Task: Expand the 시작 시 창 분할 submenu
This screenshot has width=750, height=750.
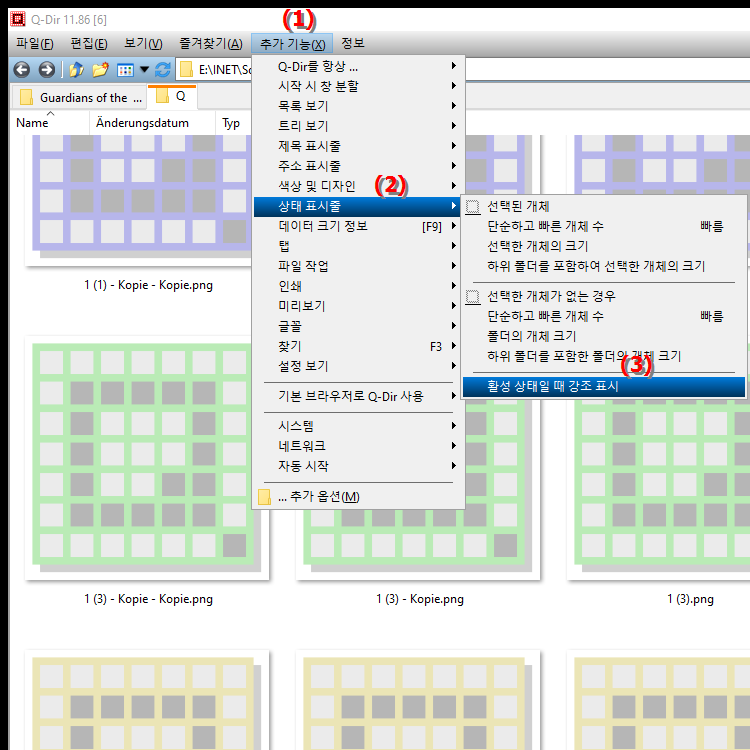Action: pos(358,86)
